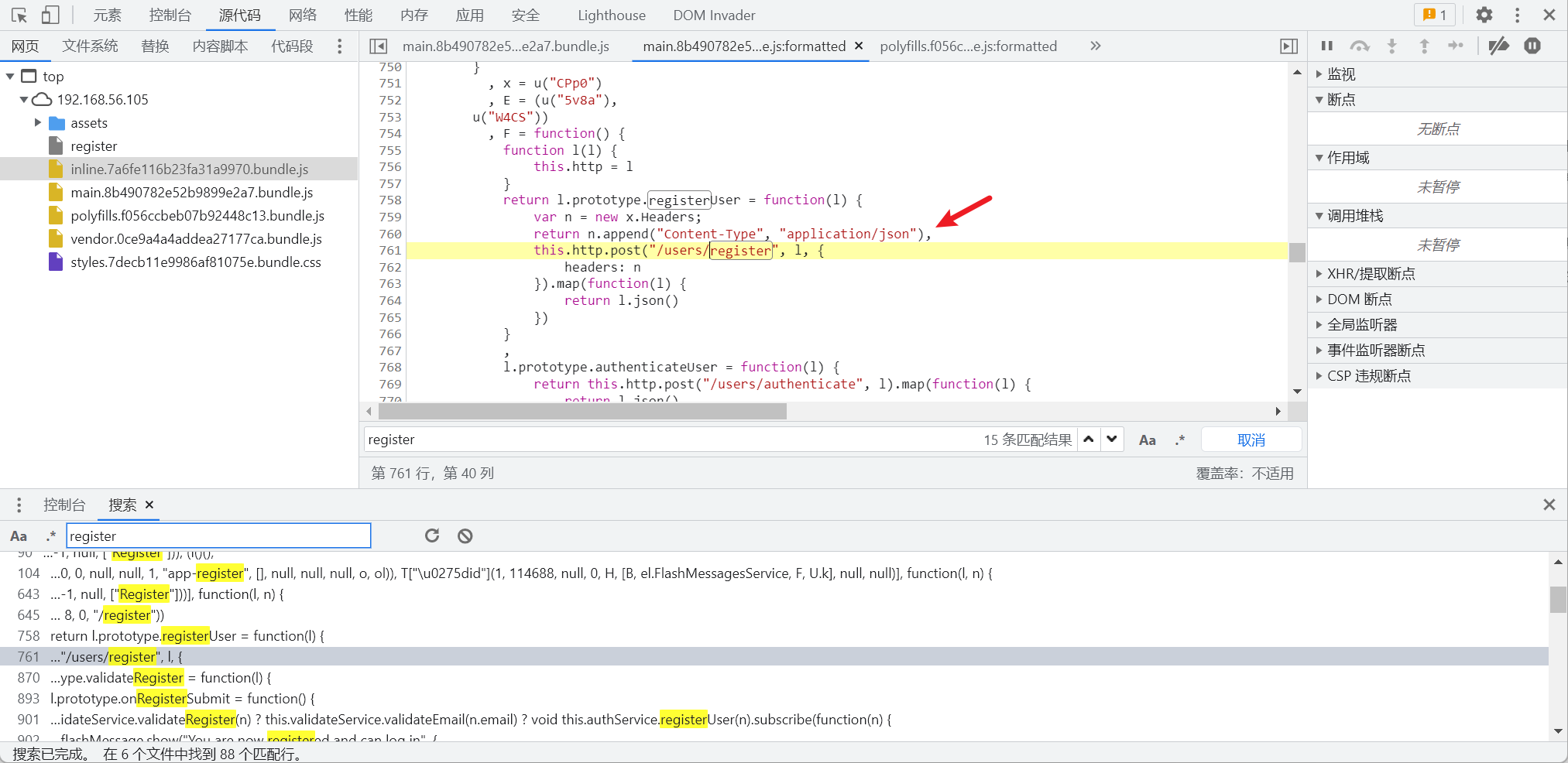Activate the inspect element picker icon
1568x763 pixels.
tap(19, 15)
